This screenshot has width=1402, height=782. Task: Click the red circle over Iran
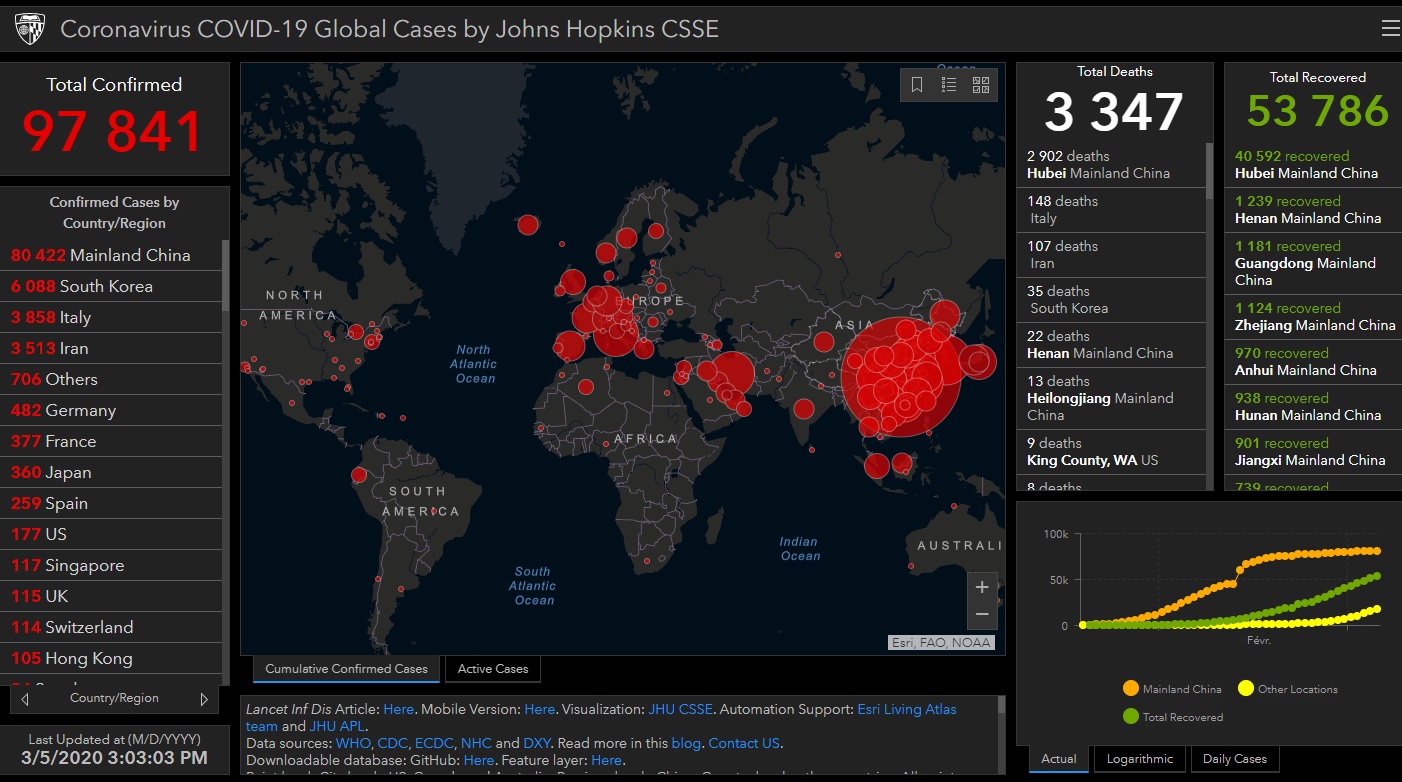click(x=731, y=374)
